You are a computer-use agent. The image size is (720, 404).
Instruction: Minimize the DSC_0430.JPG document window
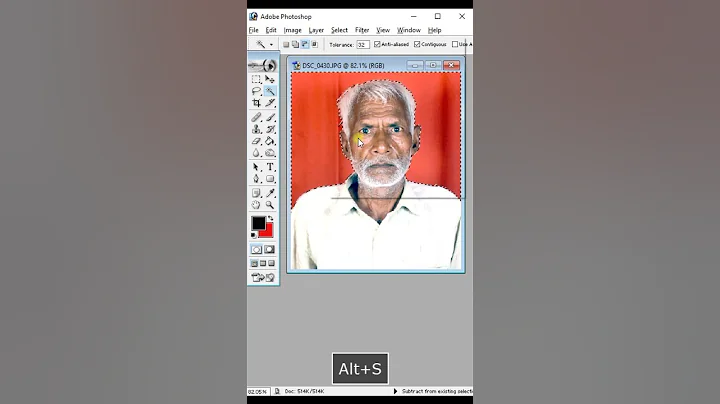[x=414, y=66]
